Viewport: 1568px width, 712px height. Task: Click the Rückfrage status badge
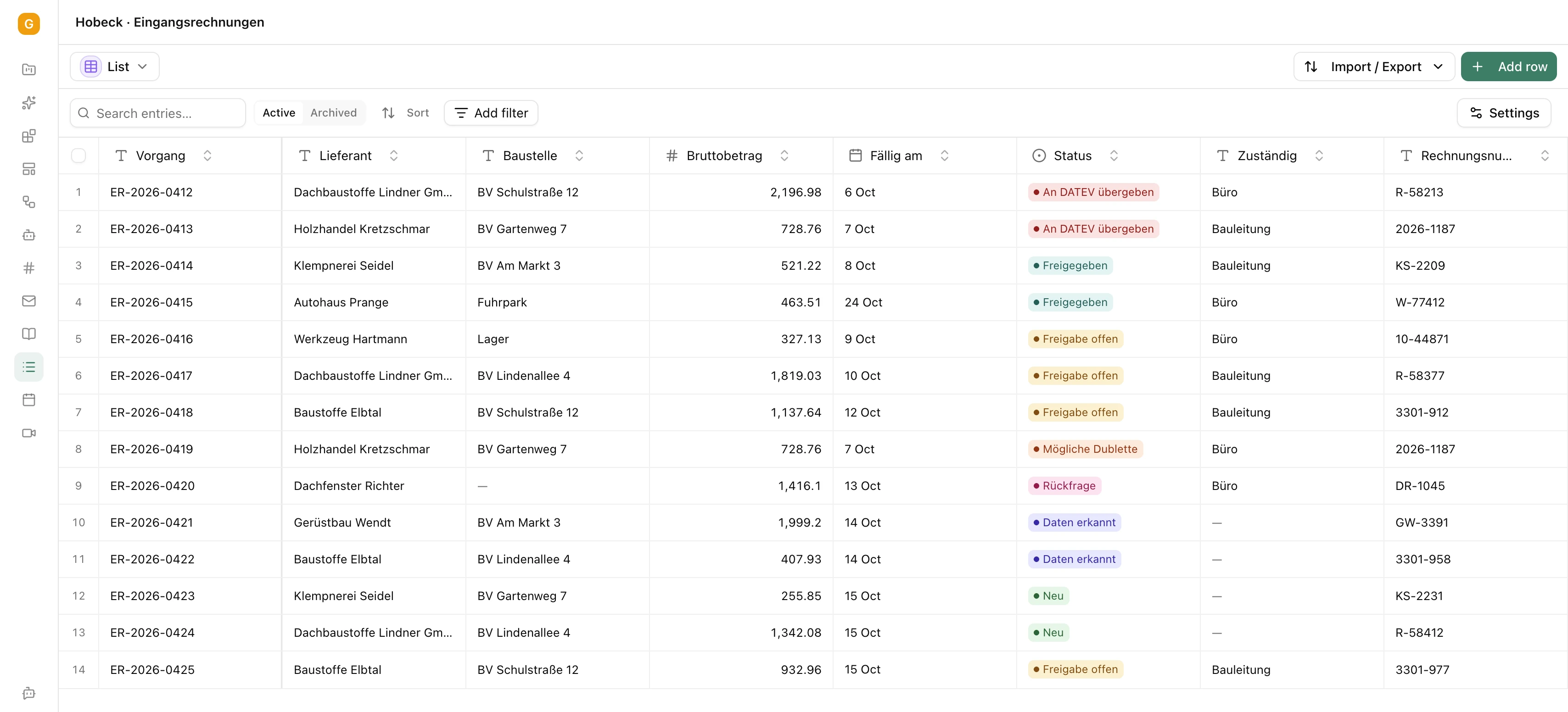pos(1064,486)
